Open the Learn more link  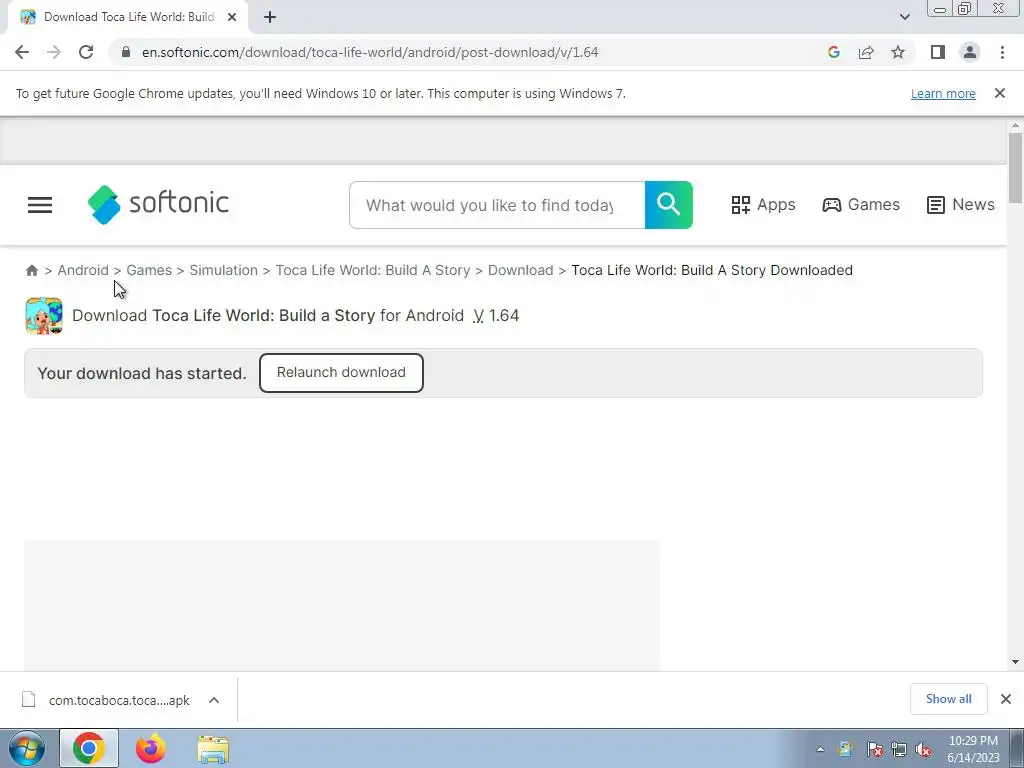pyautogui.click(x=943, y=93)
